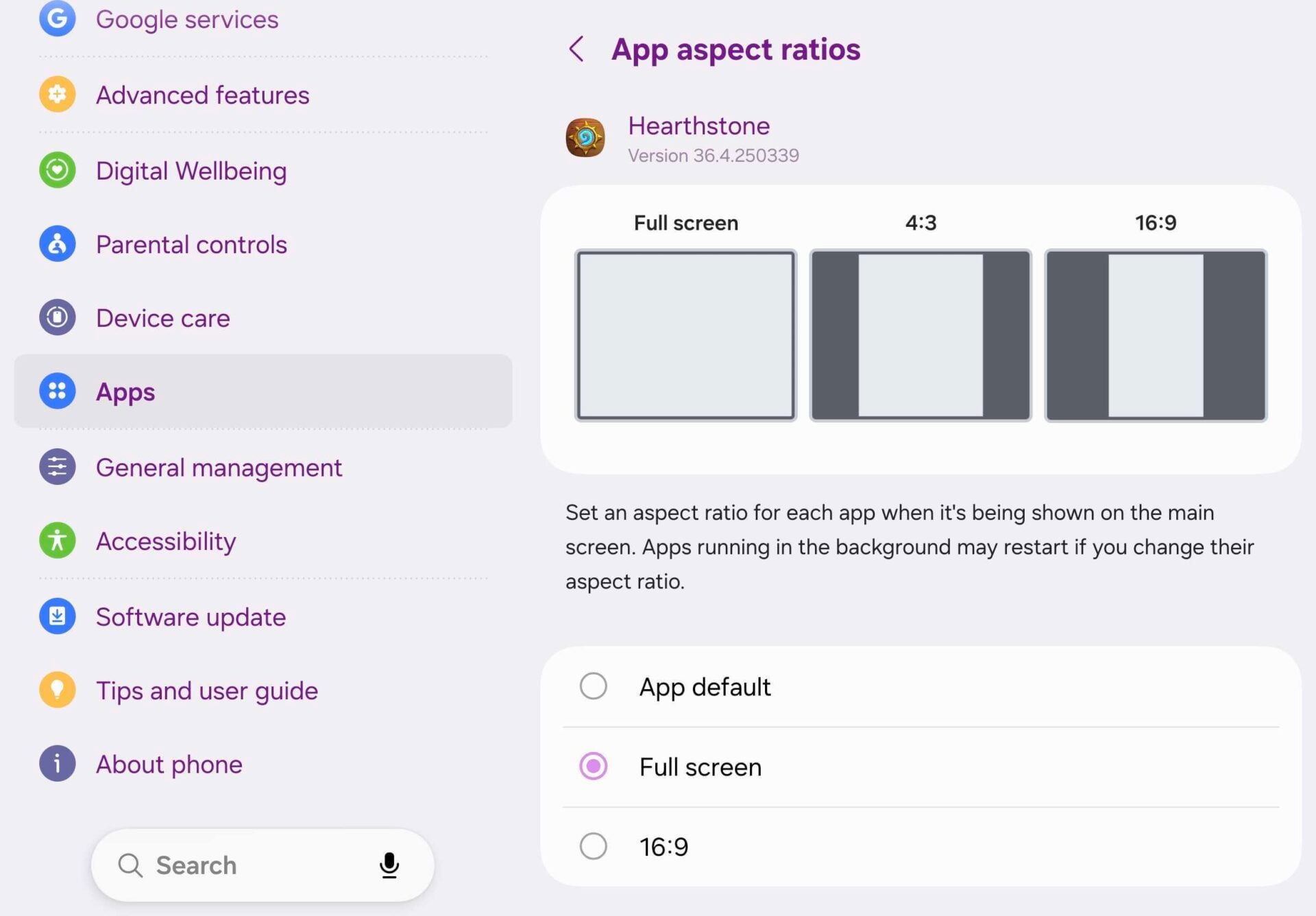Tap the microphone icon in the search bar
Image resolution: width=1316 pixels, height=916 pixels.
click(x=389, y=865)
